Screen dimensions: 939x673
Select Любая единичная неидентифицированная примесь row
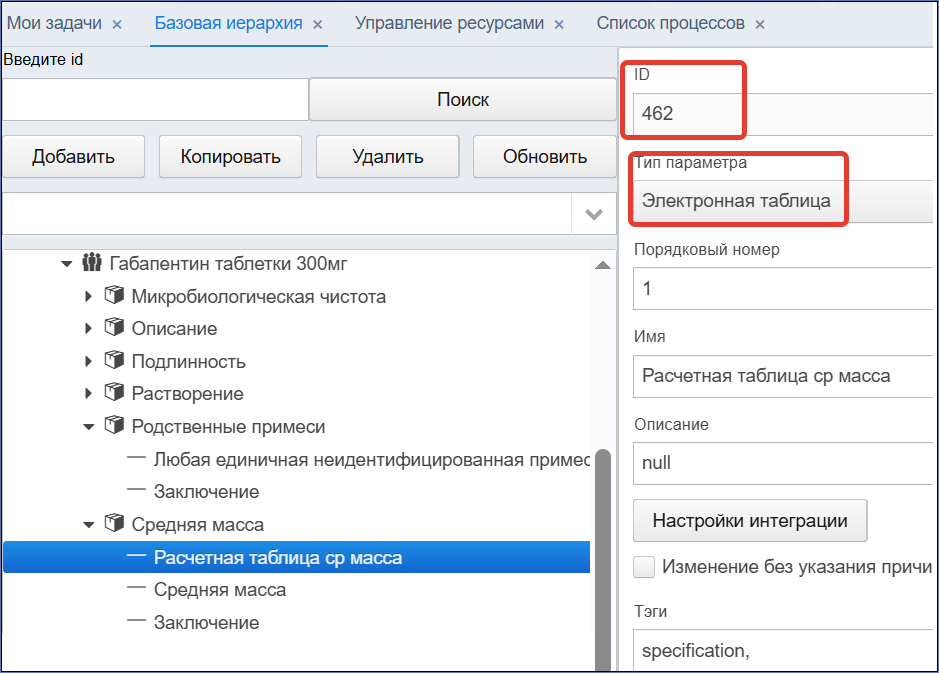(296, 459)
